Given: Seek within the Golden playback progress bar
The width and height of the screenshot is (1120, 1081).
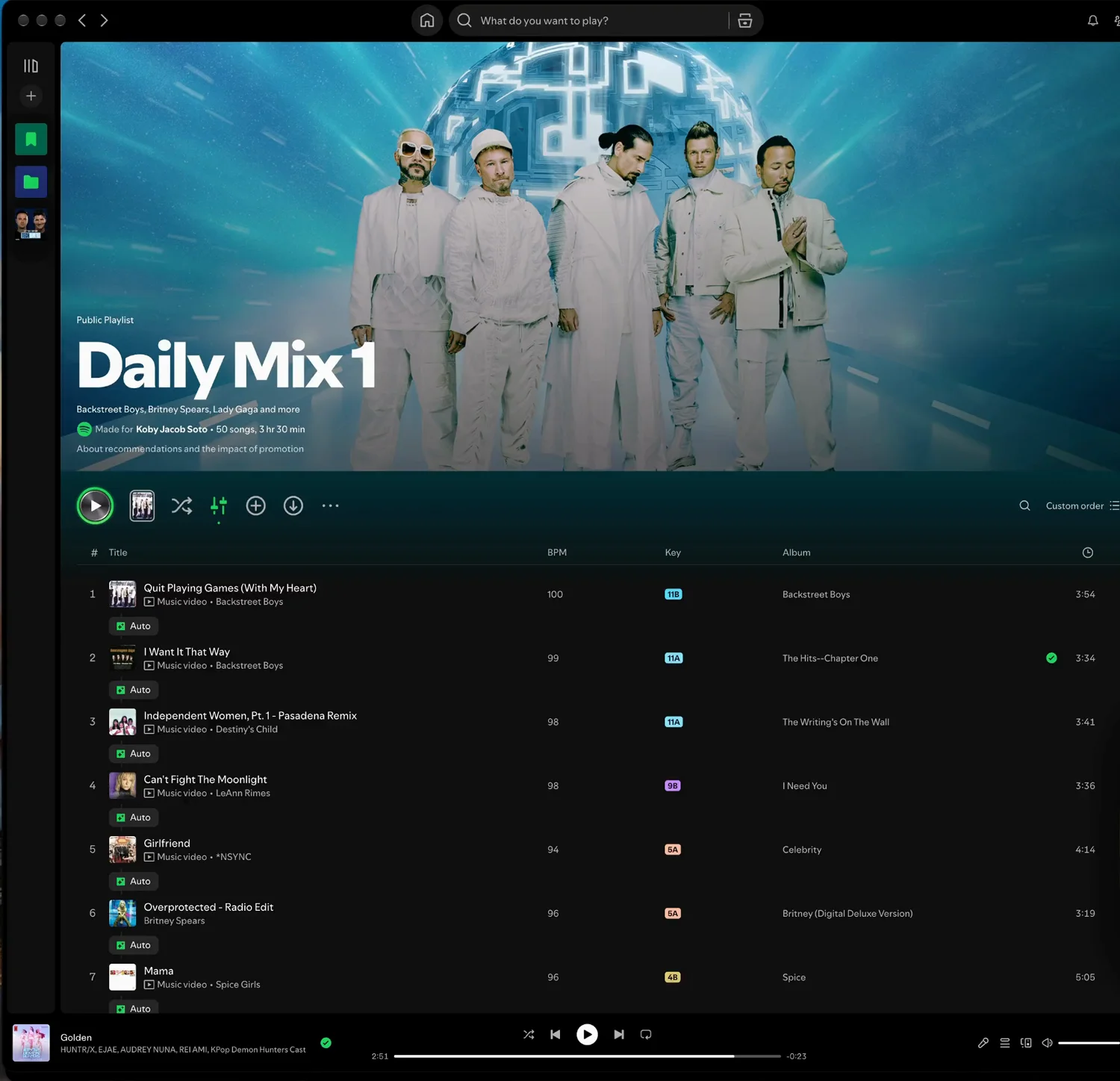Looking at the screenshot, I should point(587,1056).
